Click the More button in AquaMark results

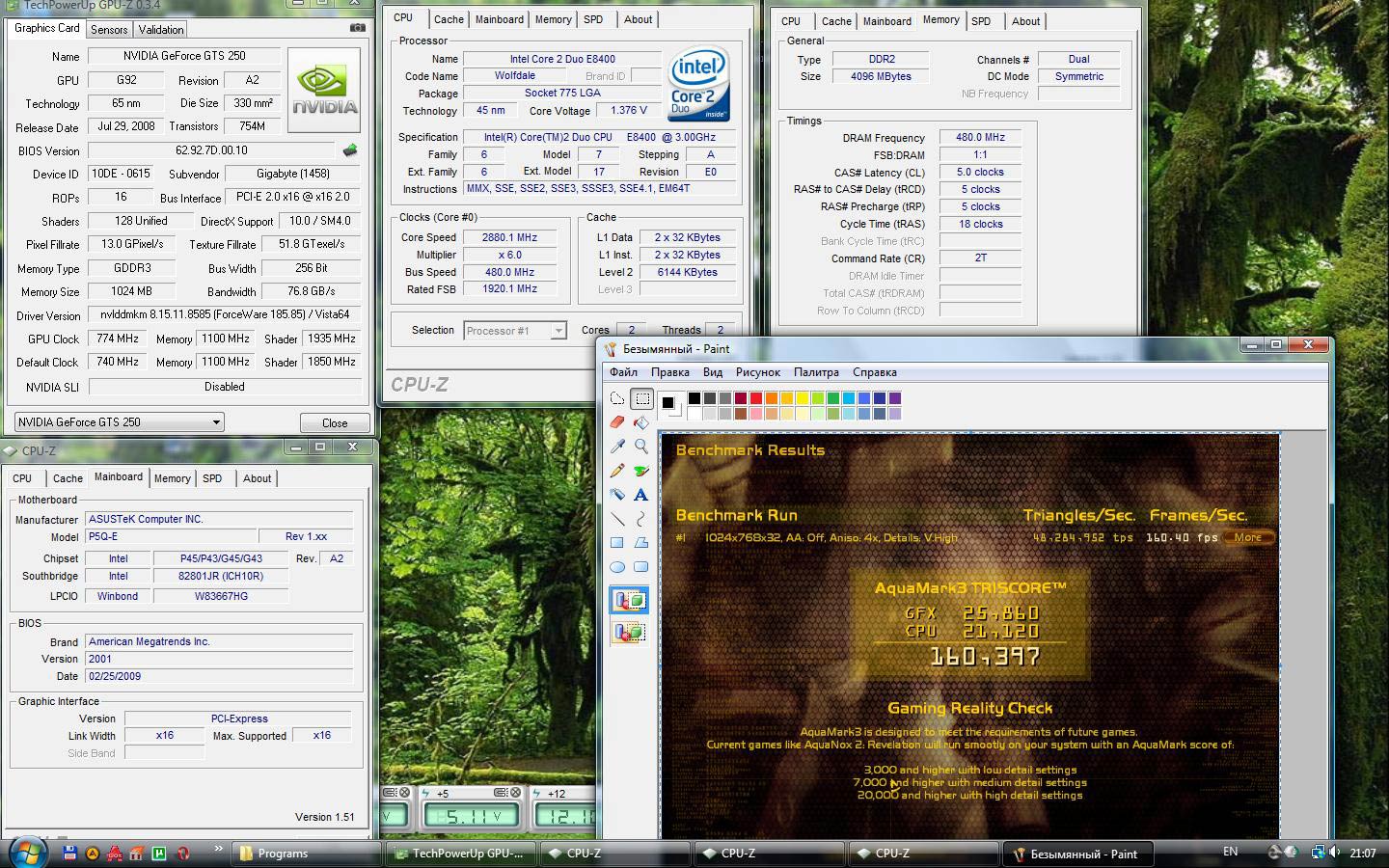[x=1248, y=537]
